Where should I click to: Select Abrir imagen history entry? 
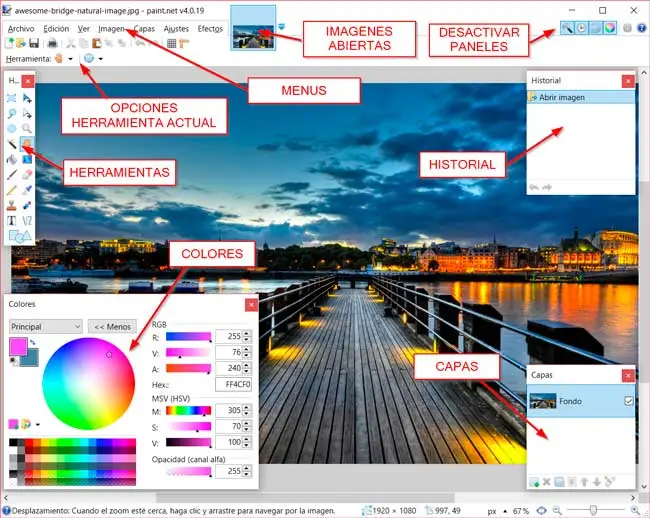click(581, 97)
